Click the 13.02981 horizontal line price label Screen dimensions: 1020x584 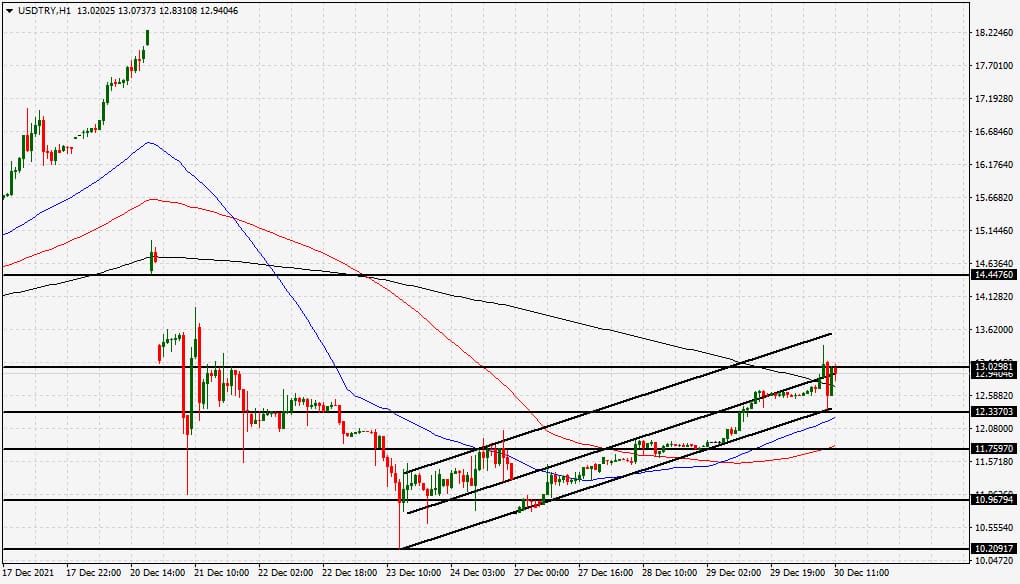tap(994, 367)
